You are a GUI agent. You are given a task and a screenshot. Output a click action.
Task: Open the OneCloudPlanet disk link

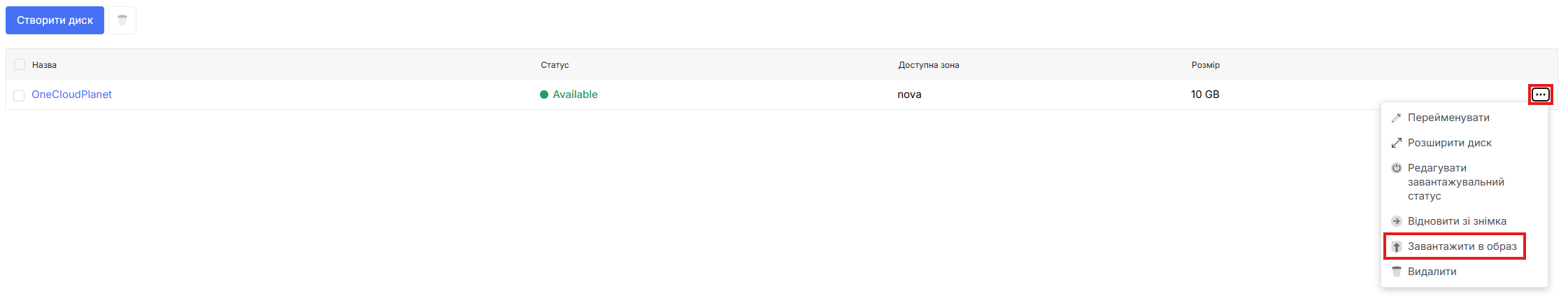(71, 94)
